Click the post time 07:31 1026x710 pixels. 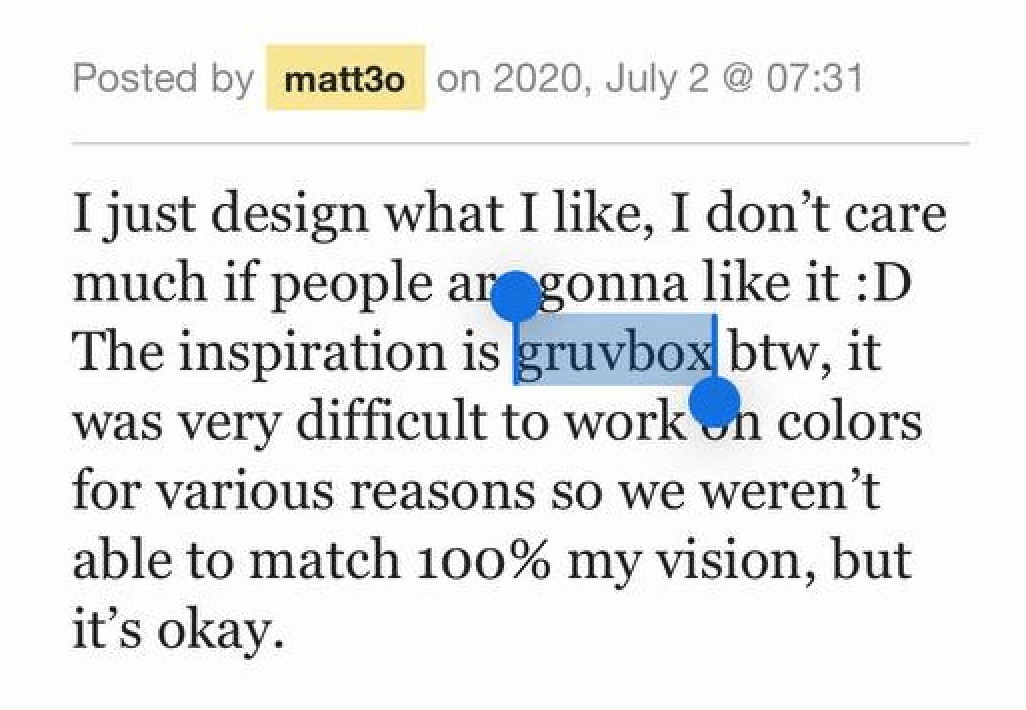coord(814,79)
